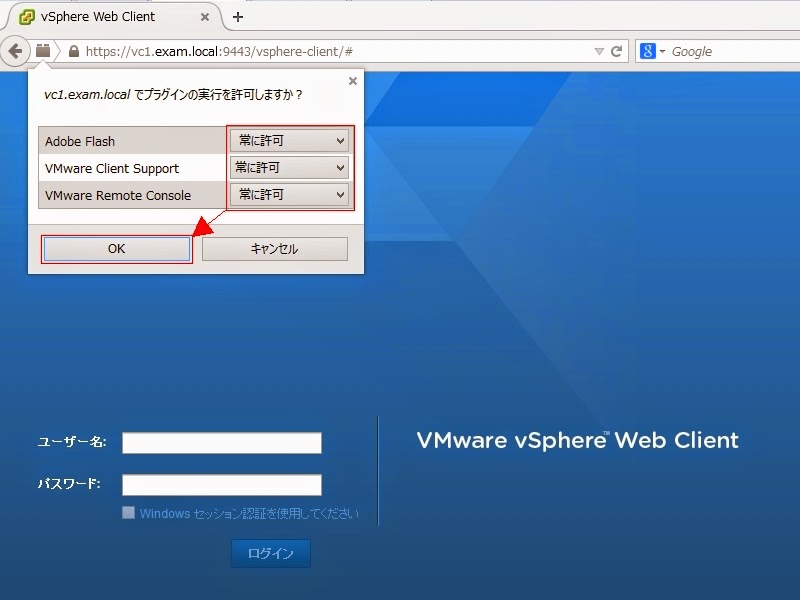Confirm plugin permissions with OK
The width and height of the screenshot is (800, 600).
click(117, 249)
